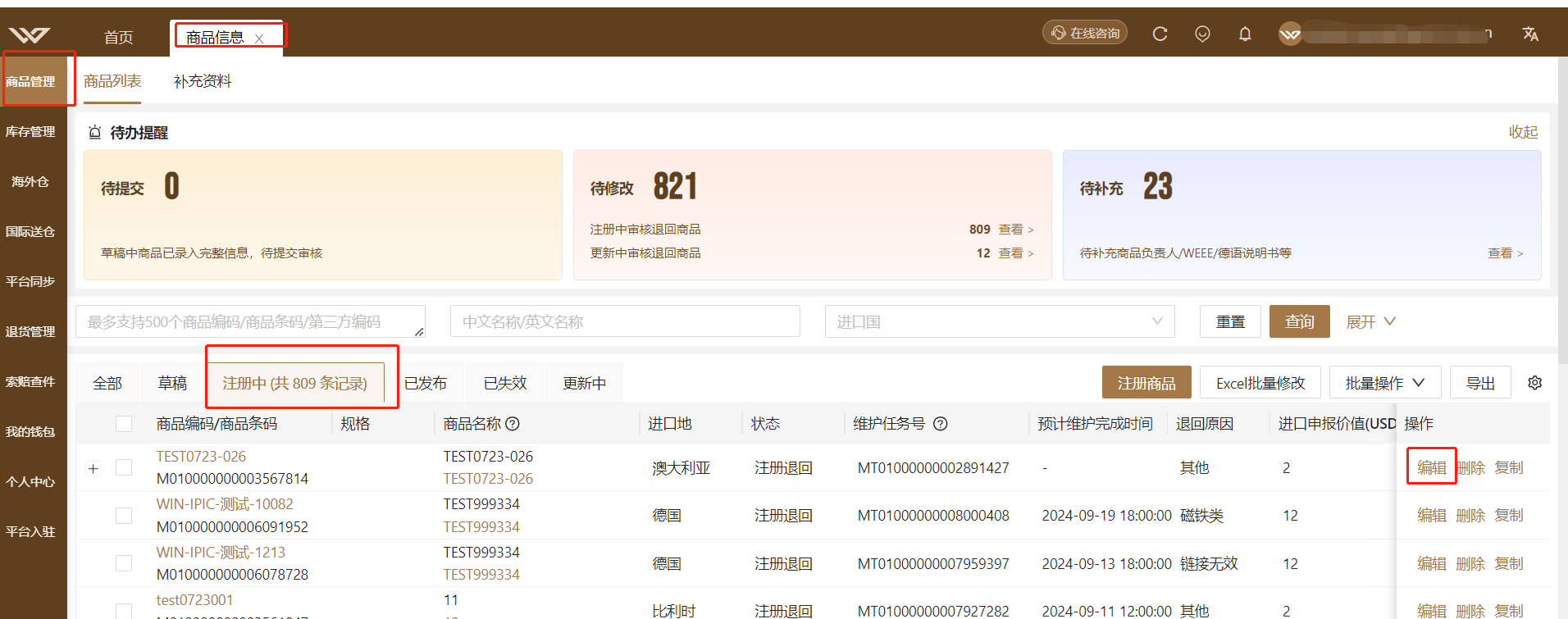Open 国际送仓 in sidebar
Viewport: 1568px width, 619px height.
pos(31,231)
